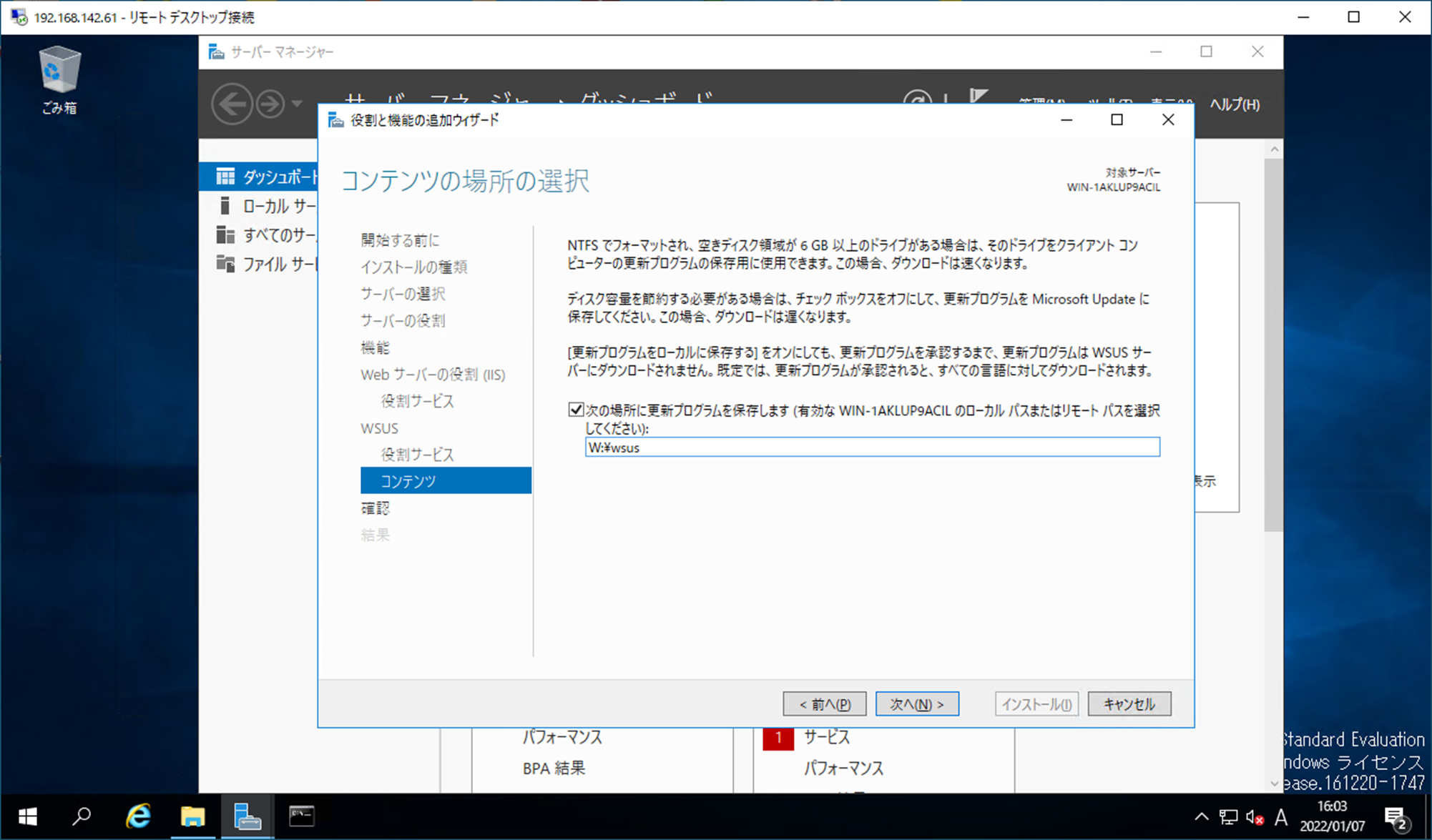Click the < 前へ(P) button
Image resolution: width=1432 pixels, height=840 pixels.
[824, 704]
